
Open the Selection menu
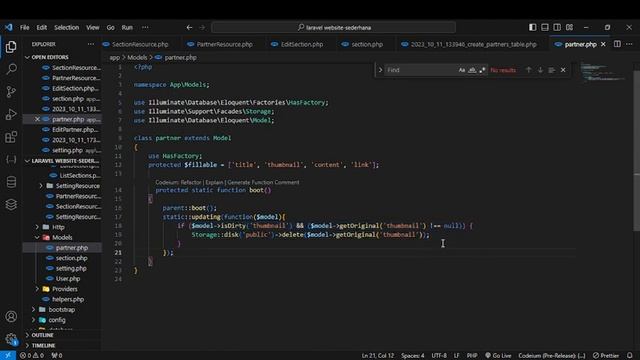(67, 27)
